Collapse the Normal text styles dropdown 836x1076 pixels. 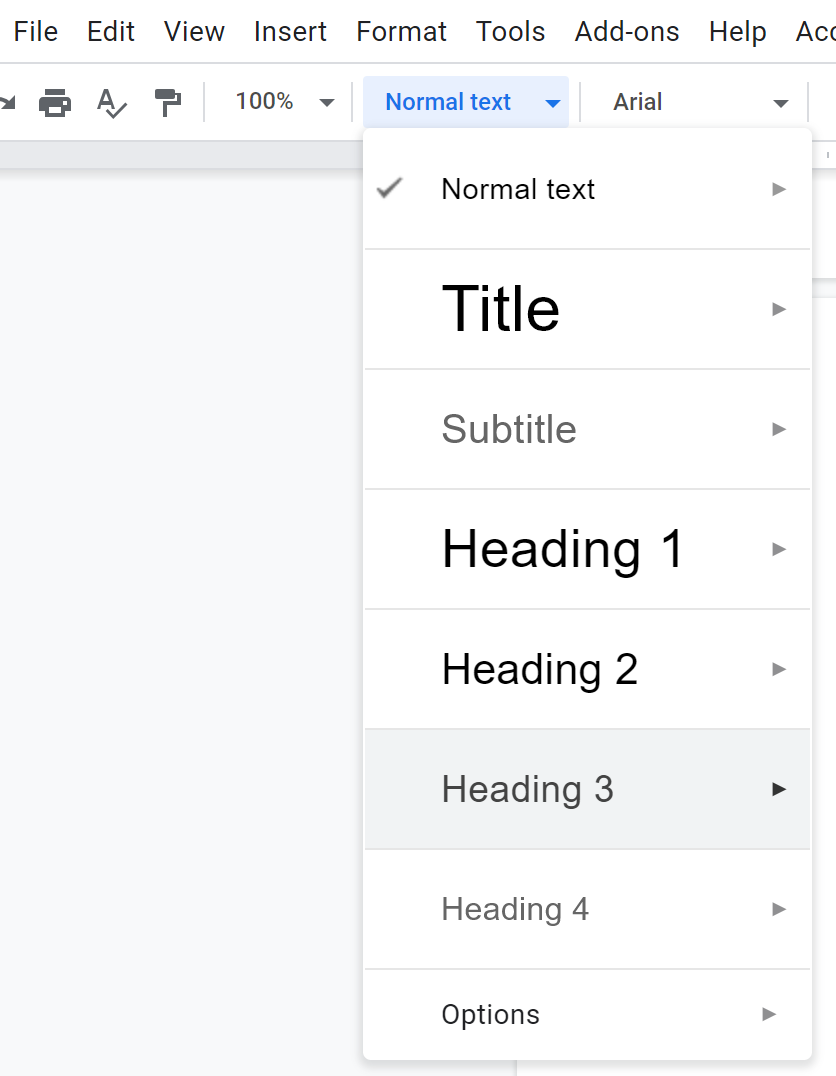point(466,102)
